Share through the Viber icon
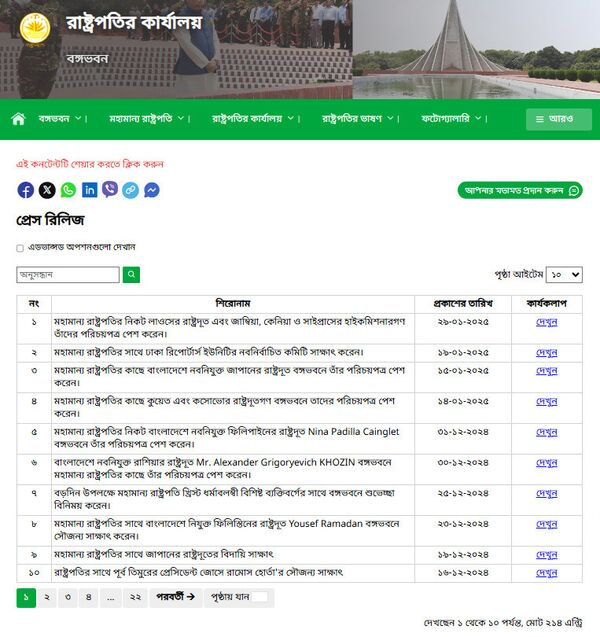The height and width of the screenshot is (637, 600). (110, 190)
